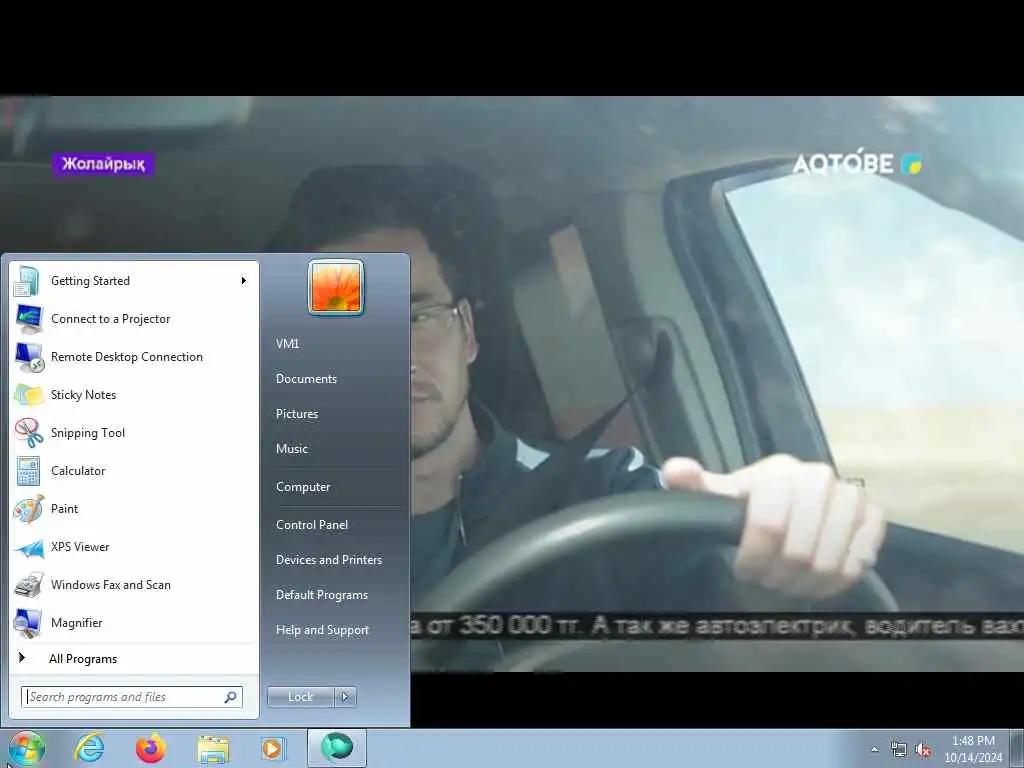
Task: Click the network status tray icon
Action: [x=899, y=750]
